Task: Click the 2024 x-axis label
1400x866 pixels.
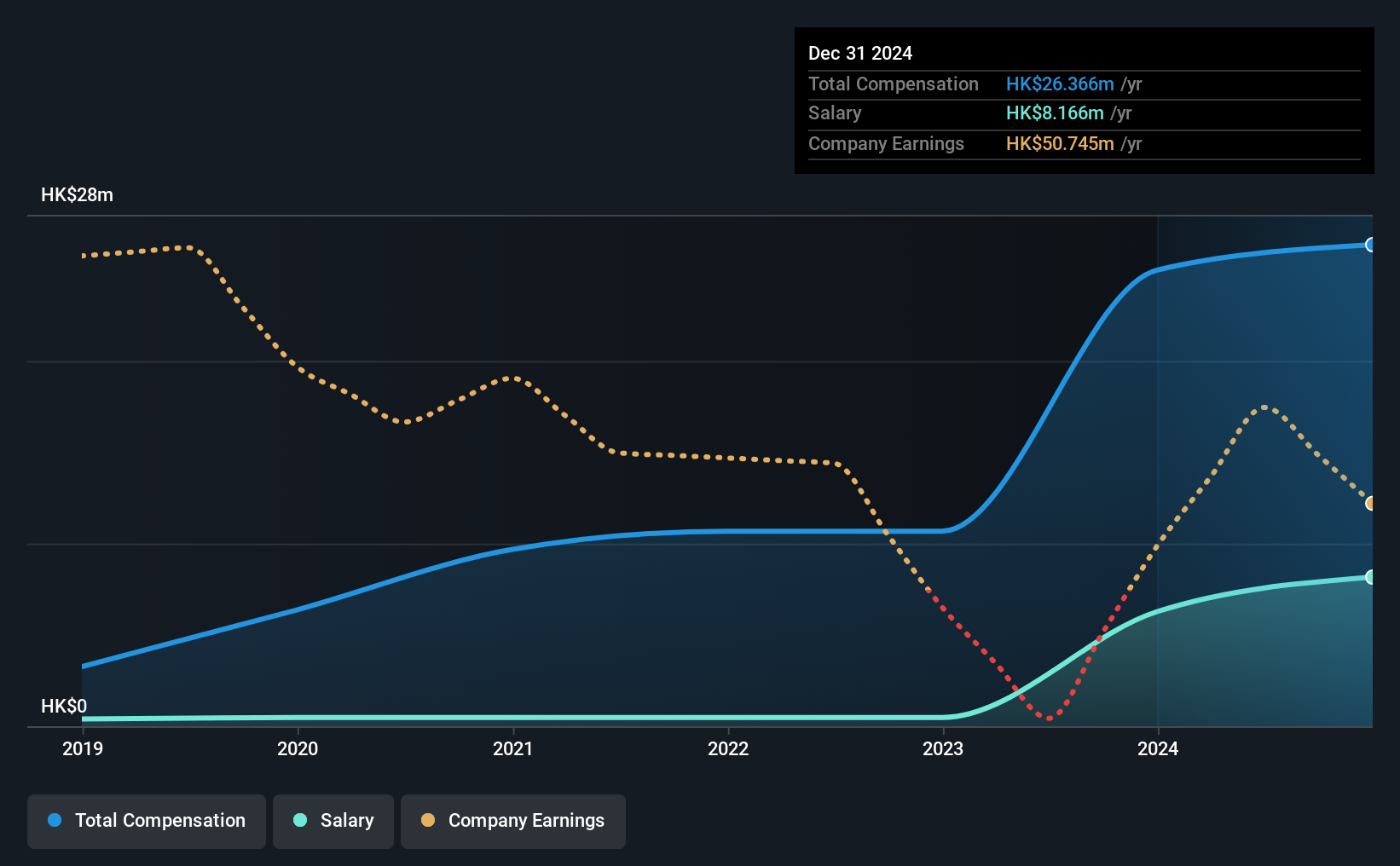Action: pos(1158,748)
